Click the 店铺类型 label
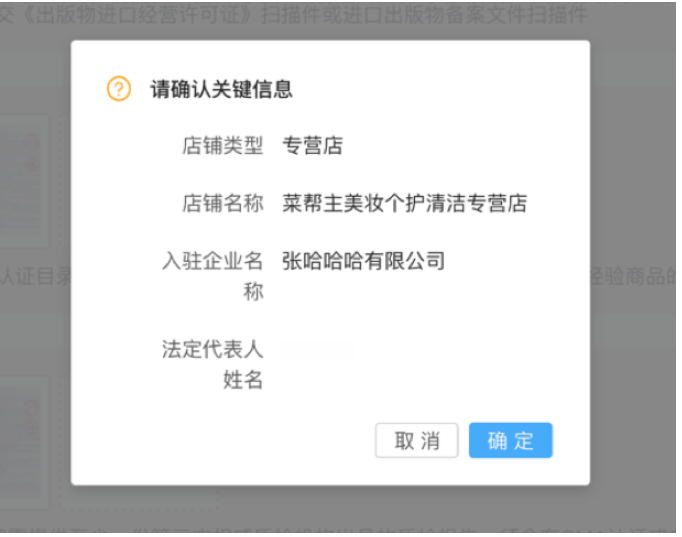The height and width of the screenshot is (537, 682). pos(223,145)
